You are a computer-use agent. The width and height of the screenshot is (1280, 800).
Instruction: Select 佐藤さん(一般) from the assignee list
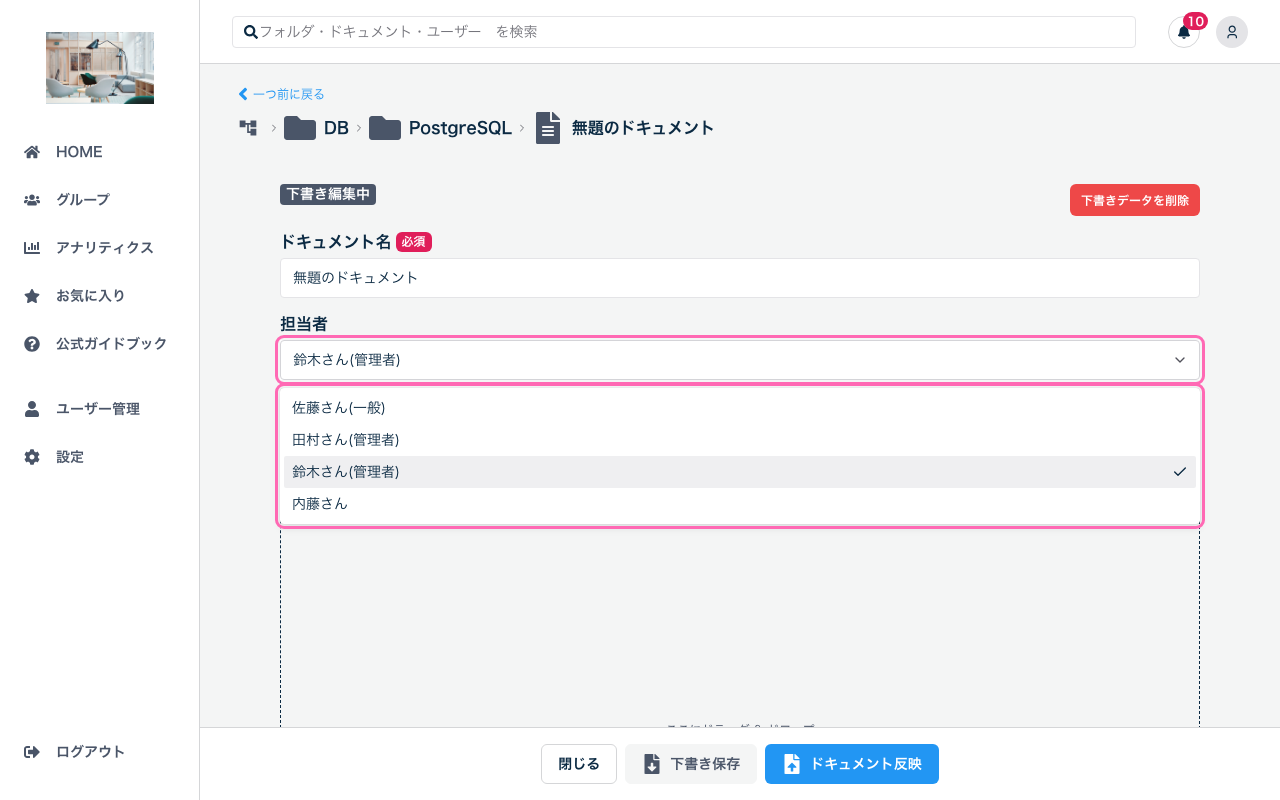coord(339,407)
